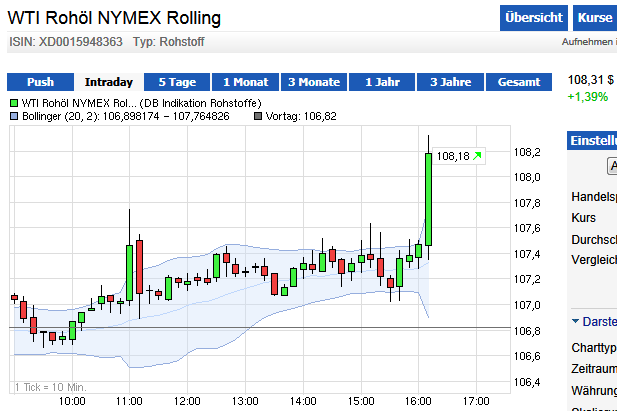The image size is (617, 411).
Task: Click the Währung settings label
Action: pos(594,391)
